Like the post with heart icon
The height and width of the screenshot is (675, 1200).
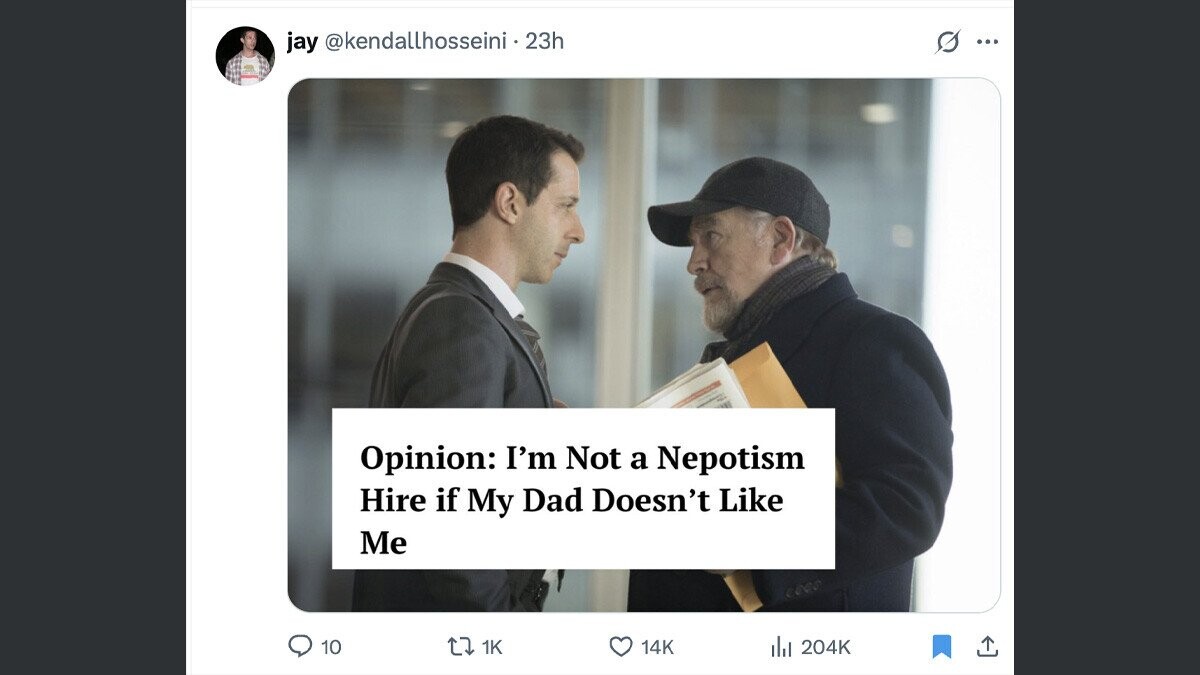click(x=621, y=647)
